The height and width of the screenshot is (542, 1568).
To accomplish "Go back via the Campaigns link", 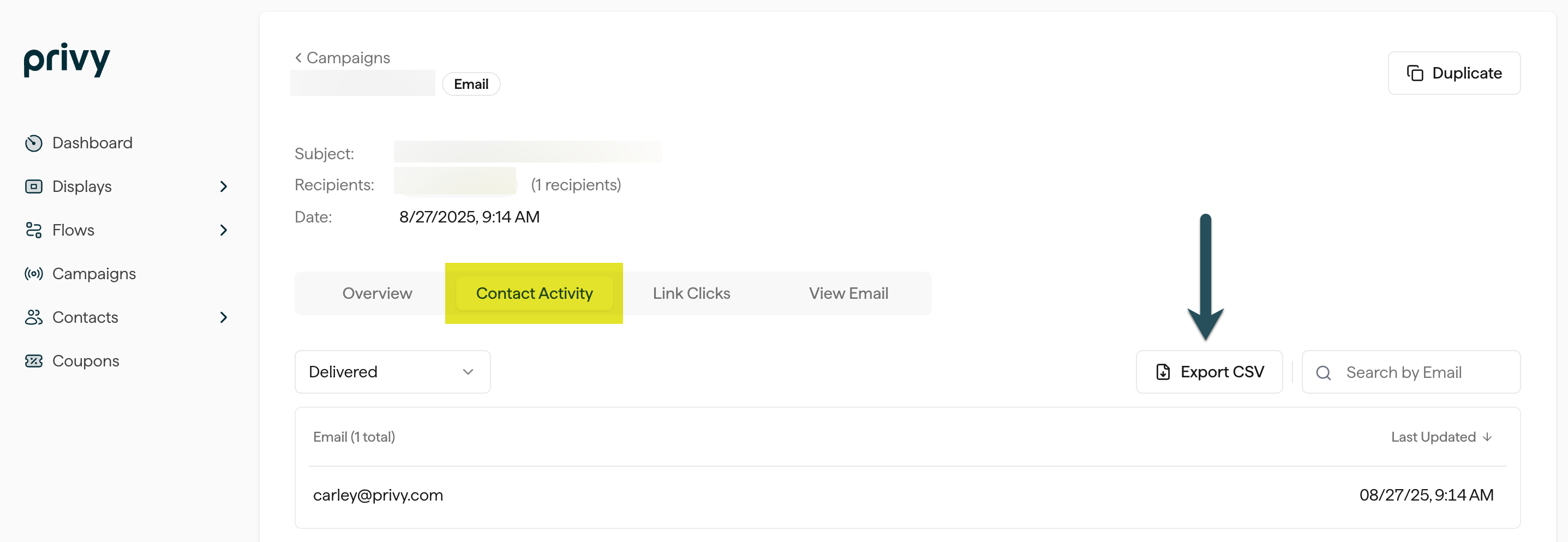I will 342,57.
